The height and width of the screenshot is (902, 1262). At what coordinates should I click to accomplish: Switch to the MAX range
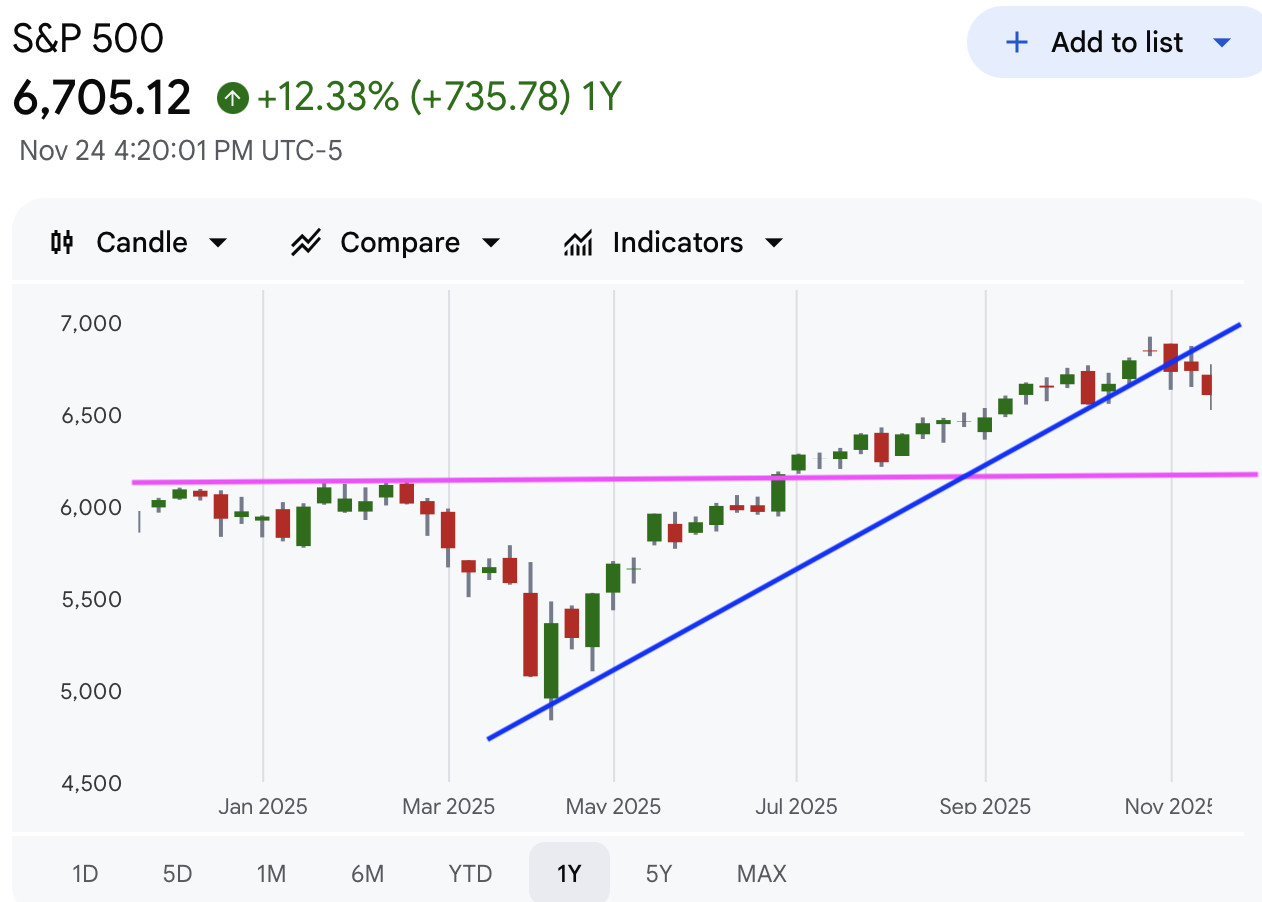click(x=761, y=874)
